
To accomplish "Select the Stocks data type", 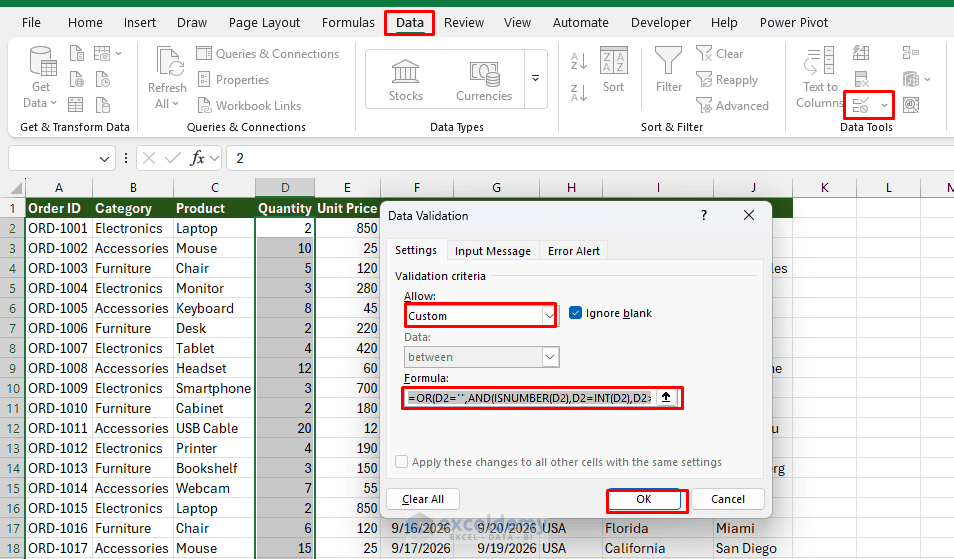I will point(406,80).
